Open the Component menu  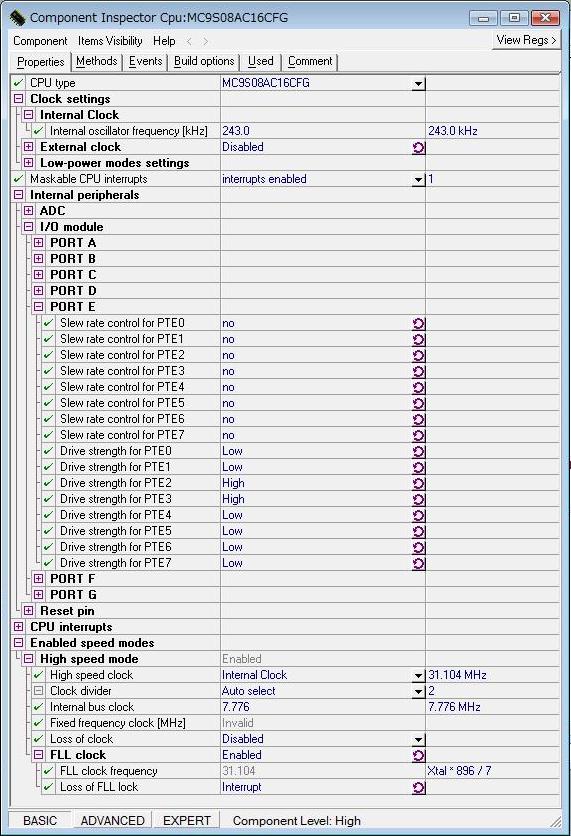(x=40, y=41)
